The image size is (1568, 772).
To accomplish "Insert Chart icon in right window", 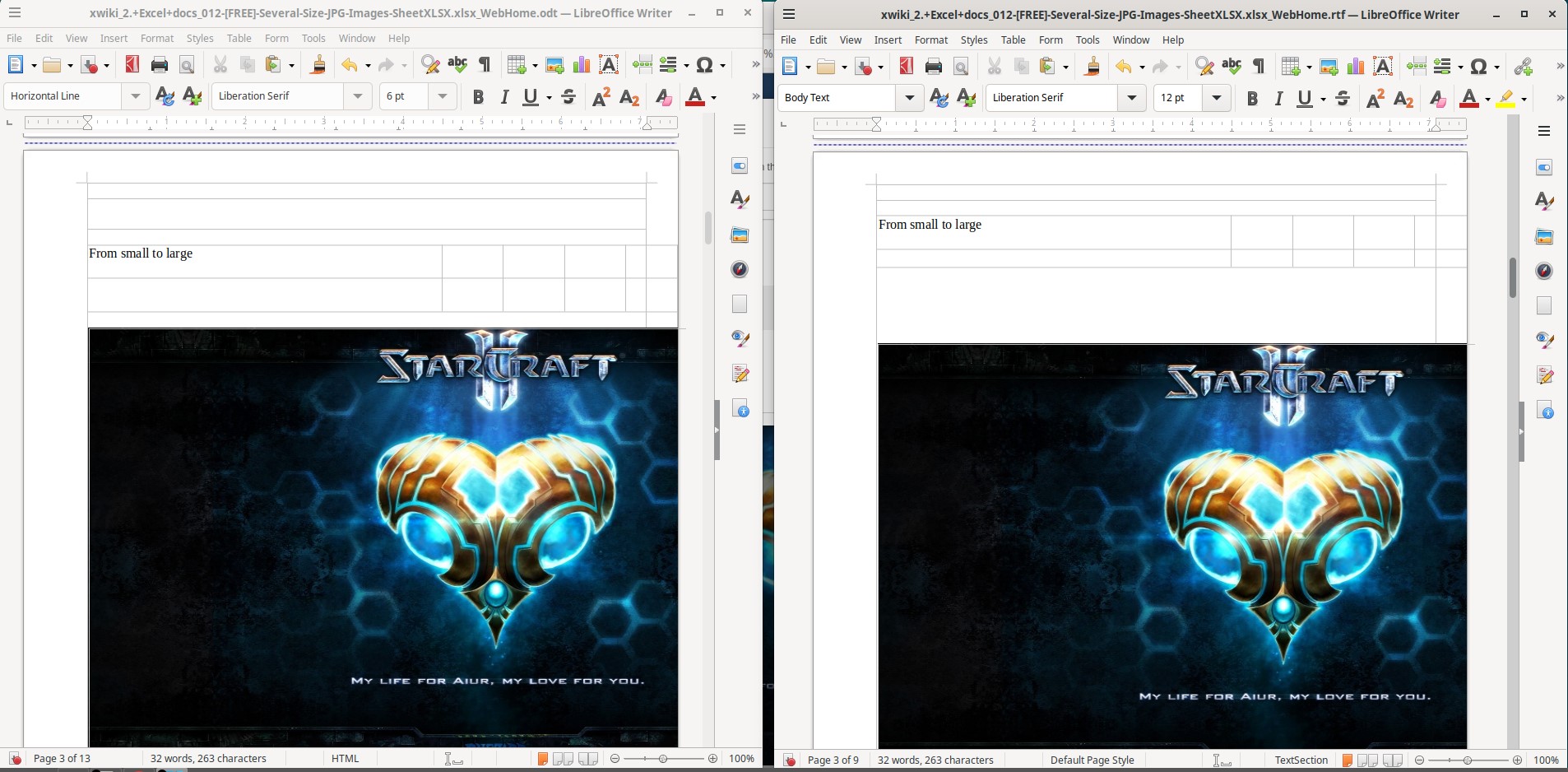I will [1356, 67].
